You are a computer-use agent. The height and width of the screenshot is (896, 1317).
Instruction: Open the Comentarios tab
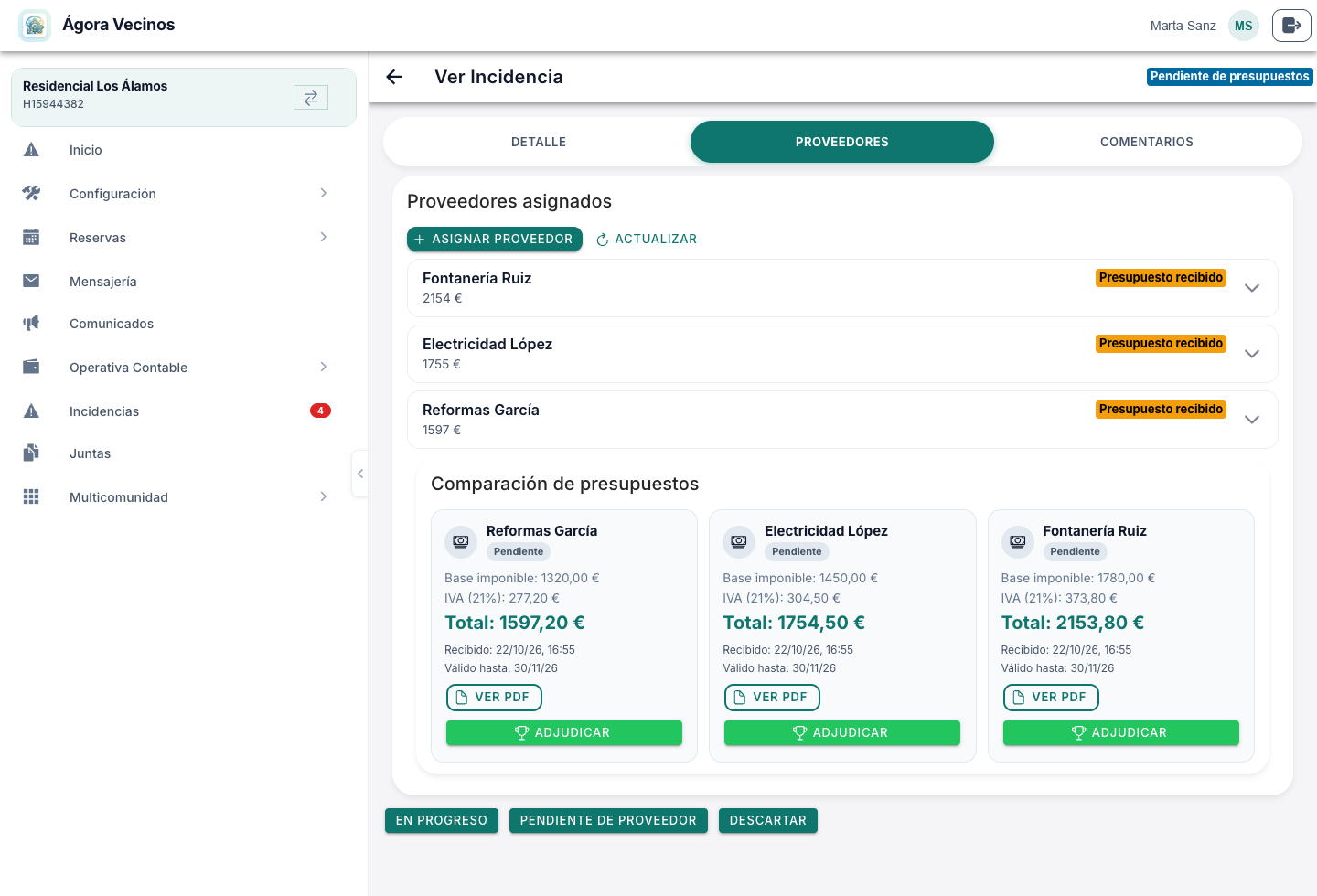click(x=1147, y=142)
